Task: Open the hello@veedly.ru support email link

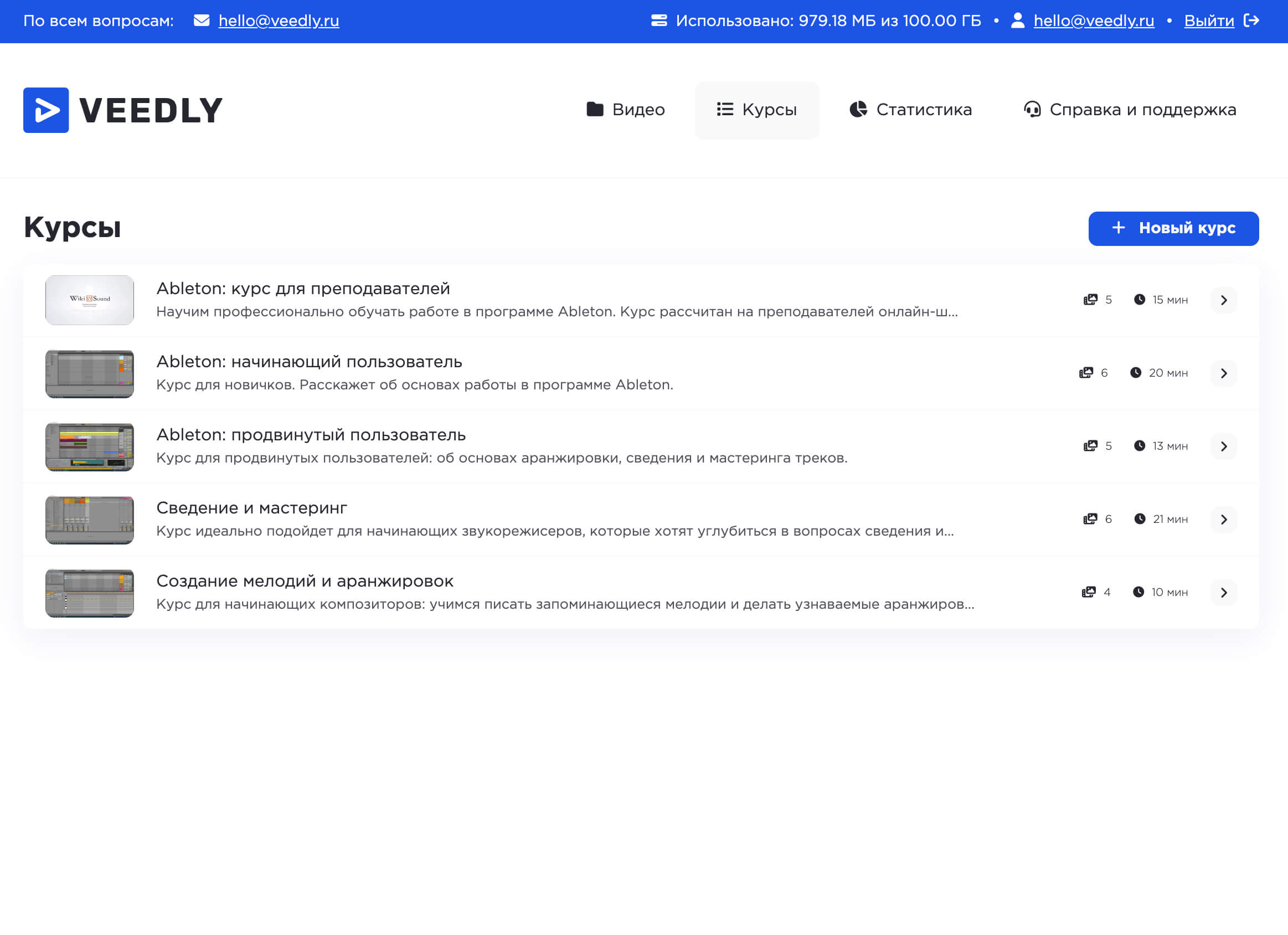Action: click(x=279, y=20)
